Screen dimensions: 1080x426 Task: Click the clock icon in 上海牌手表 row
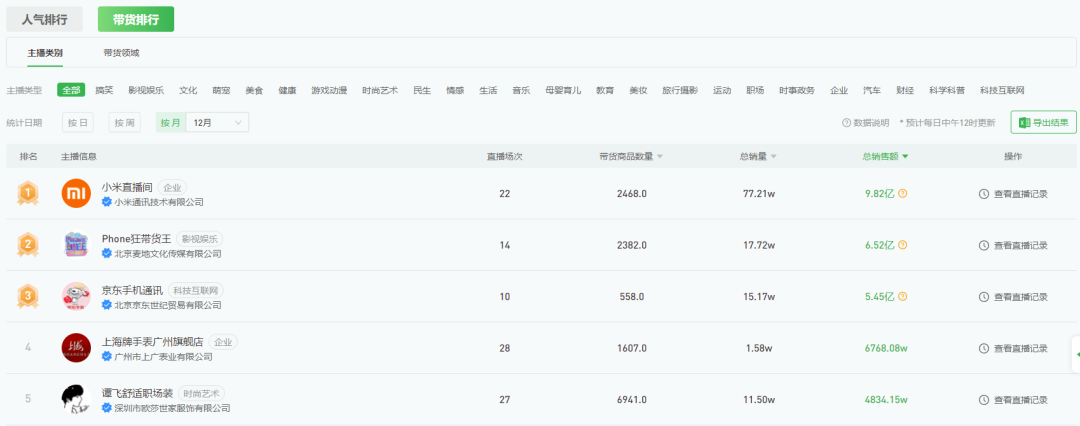pos(984,348)
